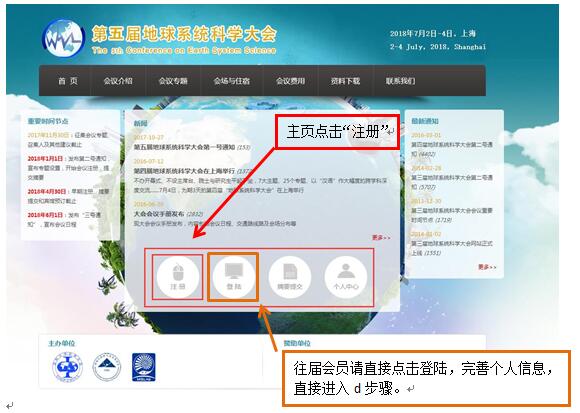Open the 登陆 monitor icon
580x413 pixels.
[234, 277]
